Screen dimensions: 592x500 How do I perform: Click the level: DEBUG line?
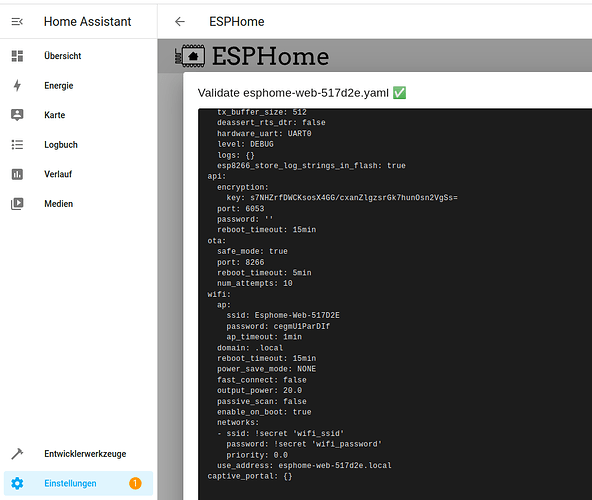pyautogui.click(x=245, y=144)
